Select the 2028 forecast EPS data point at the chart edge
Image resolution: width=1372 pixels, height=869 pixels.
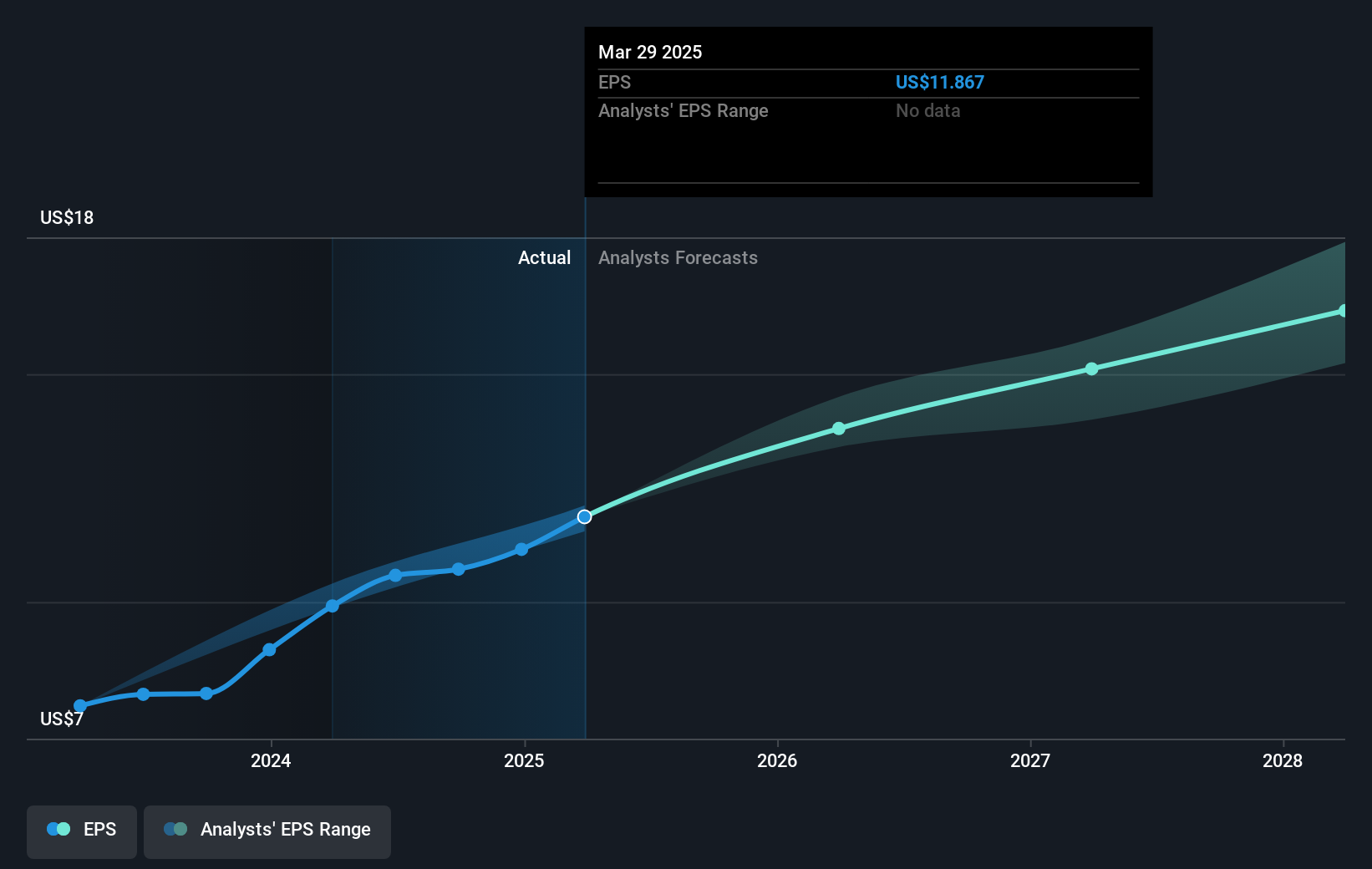coord(1344,311)
